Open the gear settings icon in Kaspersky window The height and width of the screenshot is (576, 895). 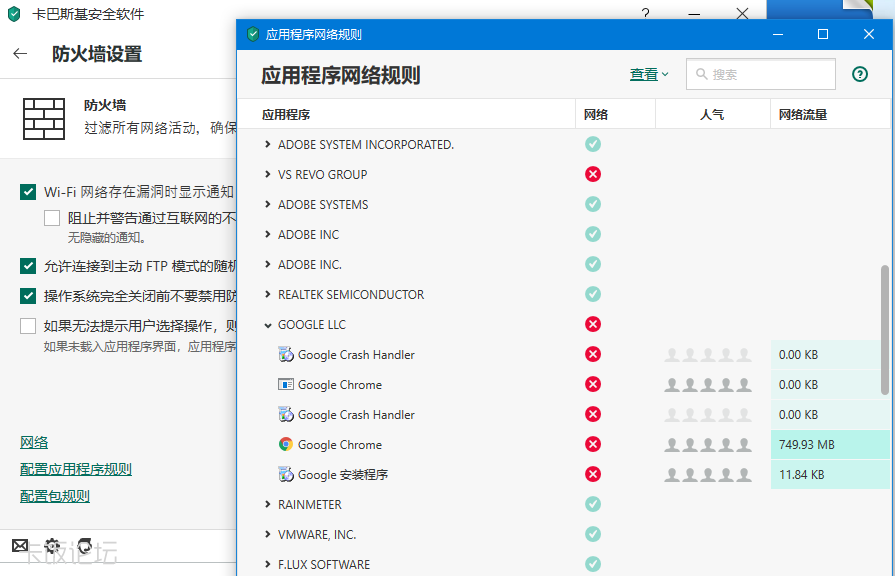point(53,546)
